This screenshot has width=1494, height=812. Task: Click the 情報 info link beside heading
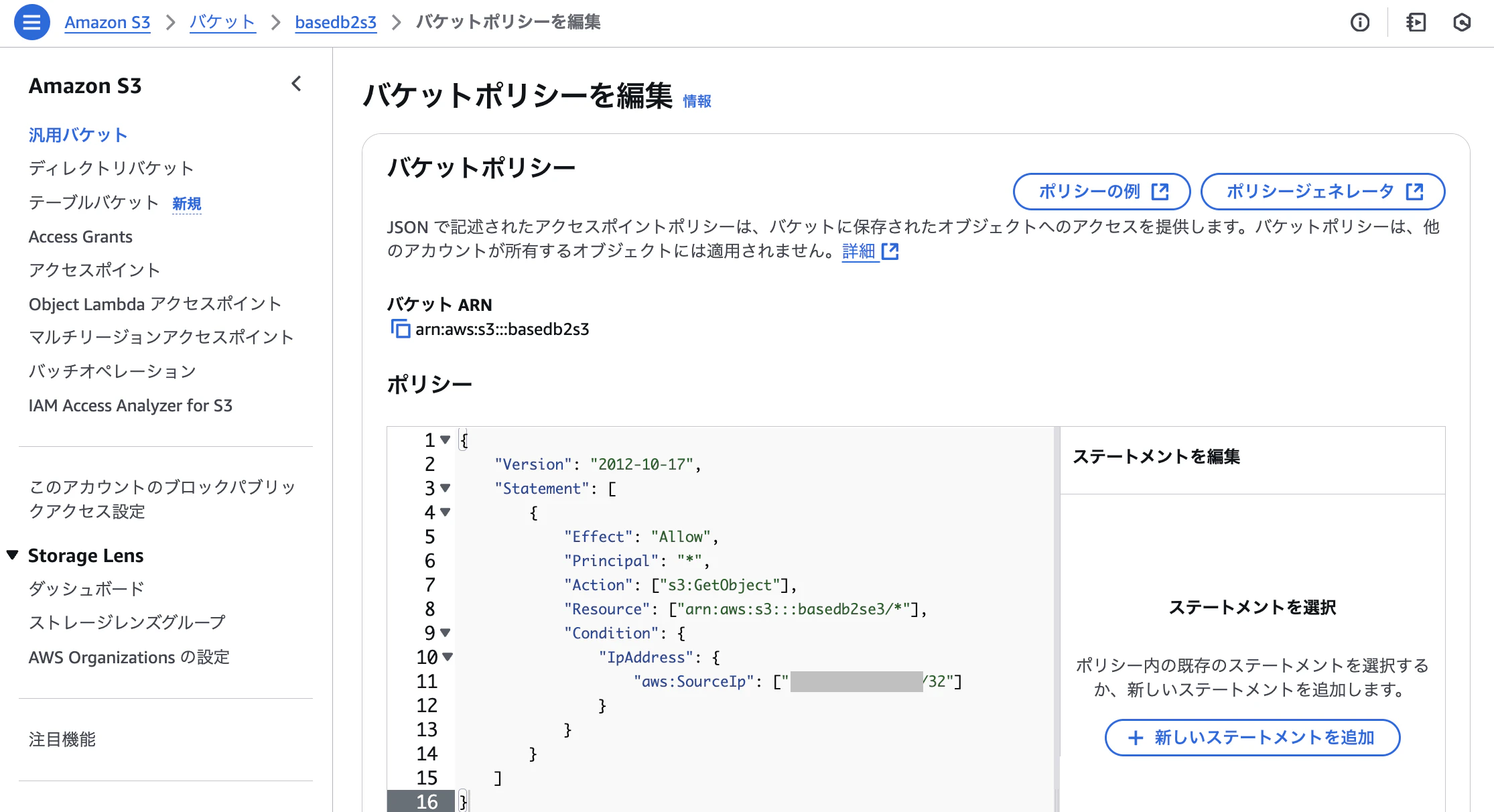click(697, 101)
